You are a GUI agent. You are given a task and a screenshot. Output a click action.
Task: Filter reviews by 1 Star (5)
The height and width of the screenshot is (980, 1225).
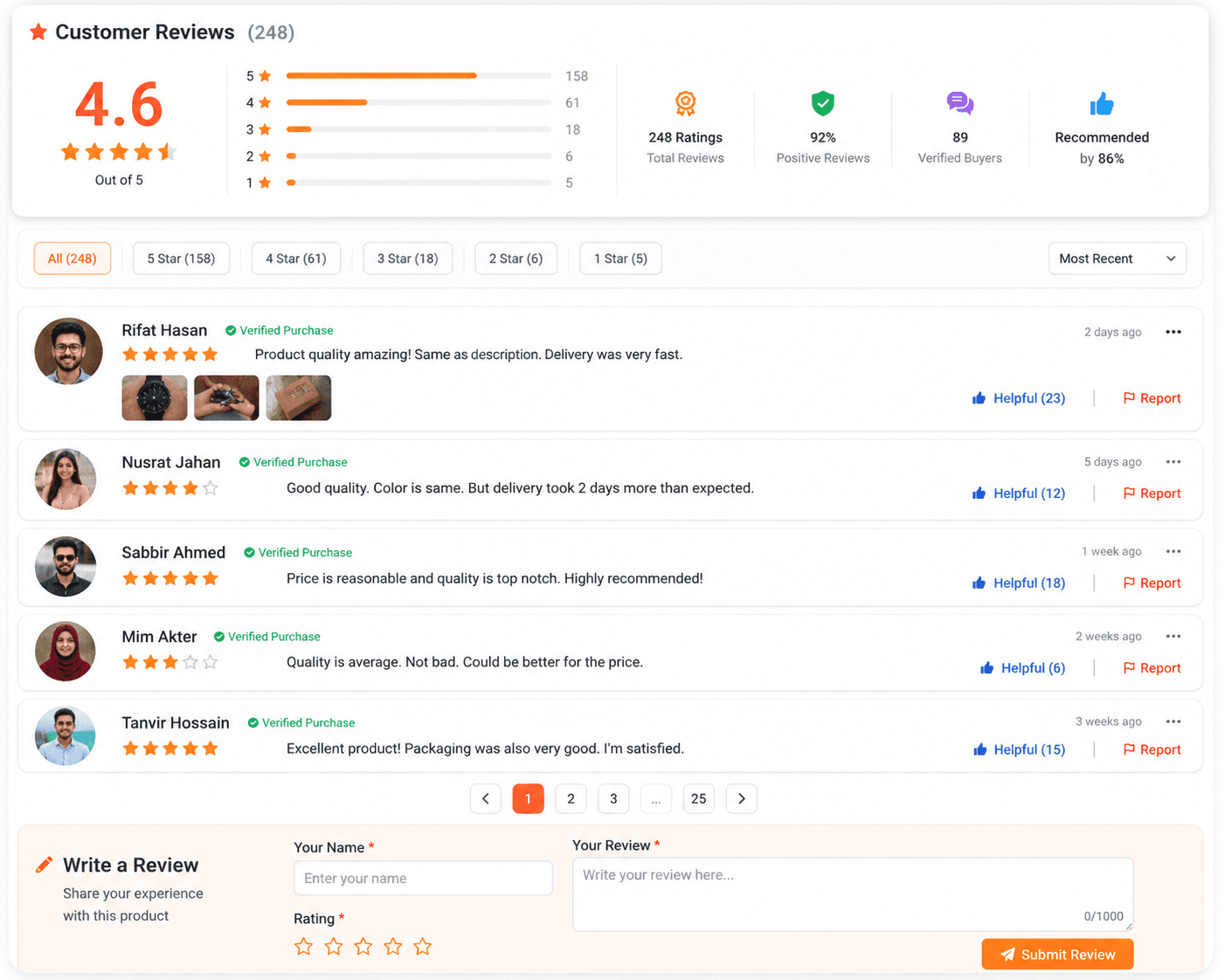point(620,259)
